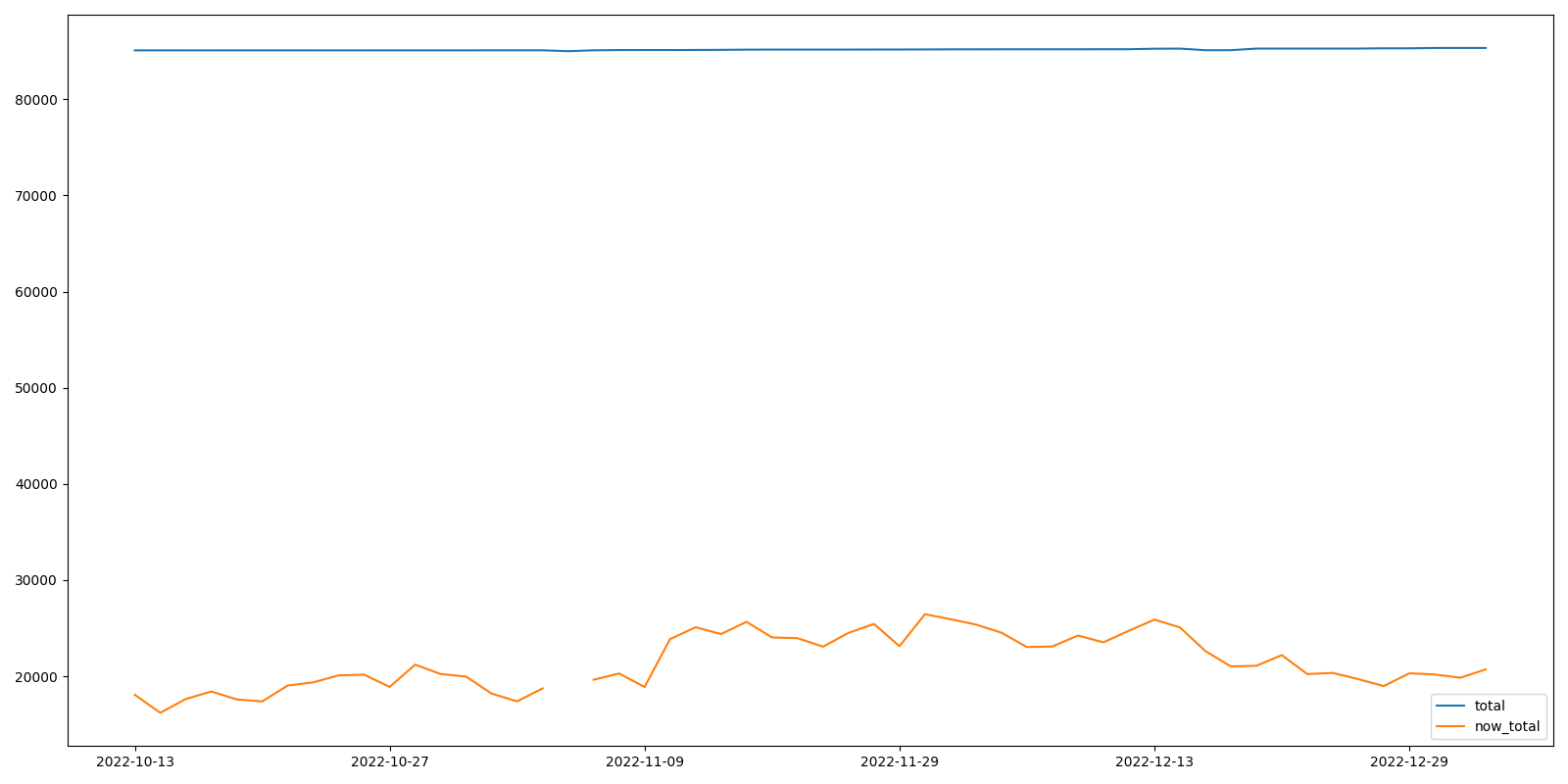The width and height of the screenshot is (1568, 784).
Task: Click the y-axis label 50000
Action: coord(37,388)
